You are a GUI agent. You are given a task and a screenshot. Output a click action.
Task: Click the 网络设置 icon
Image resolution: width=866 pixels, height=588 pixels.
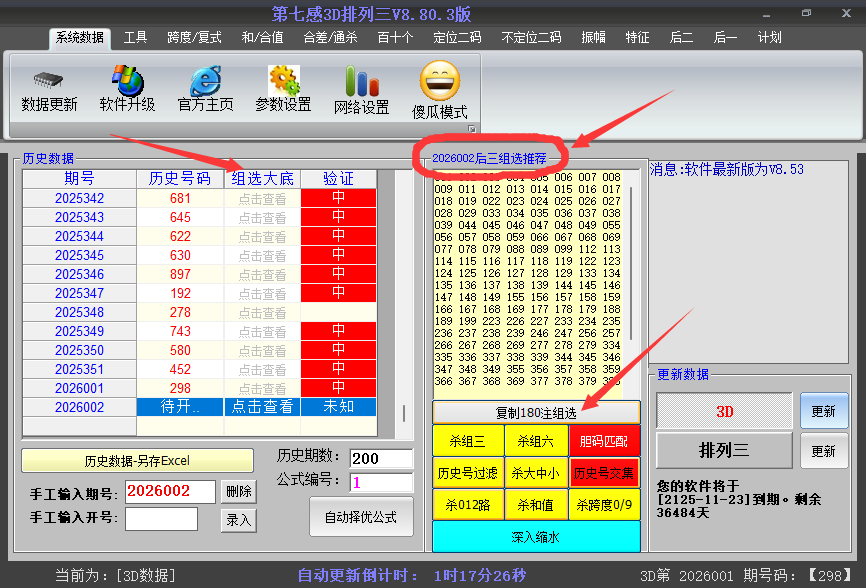coord(361,82)
